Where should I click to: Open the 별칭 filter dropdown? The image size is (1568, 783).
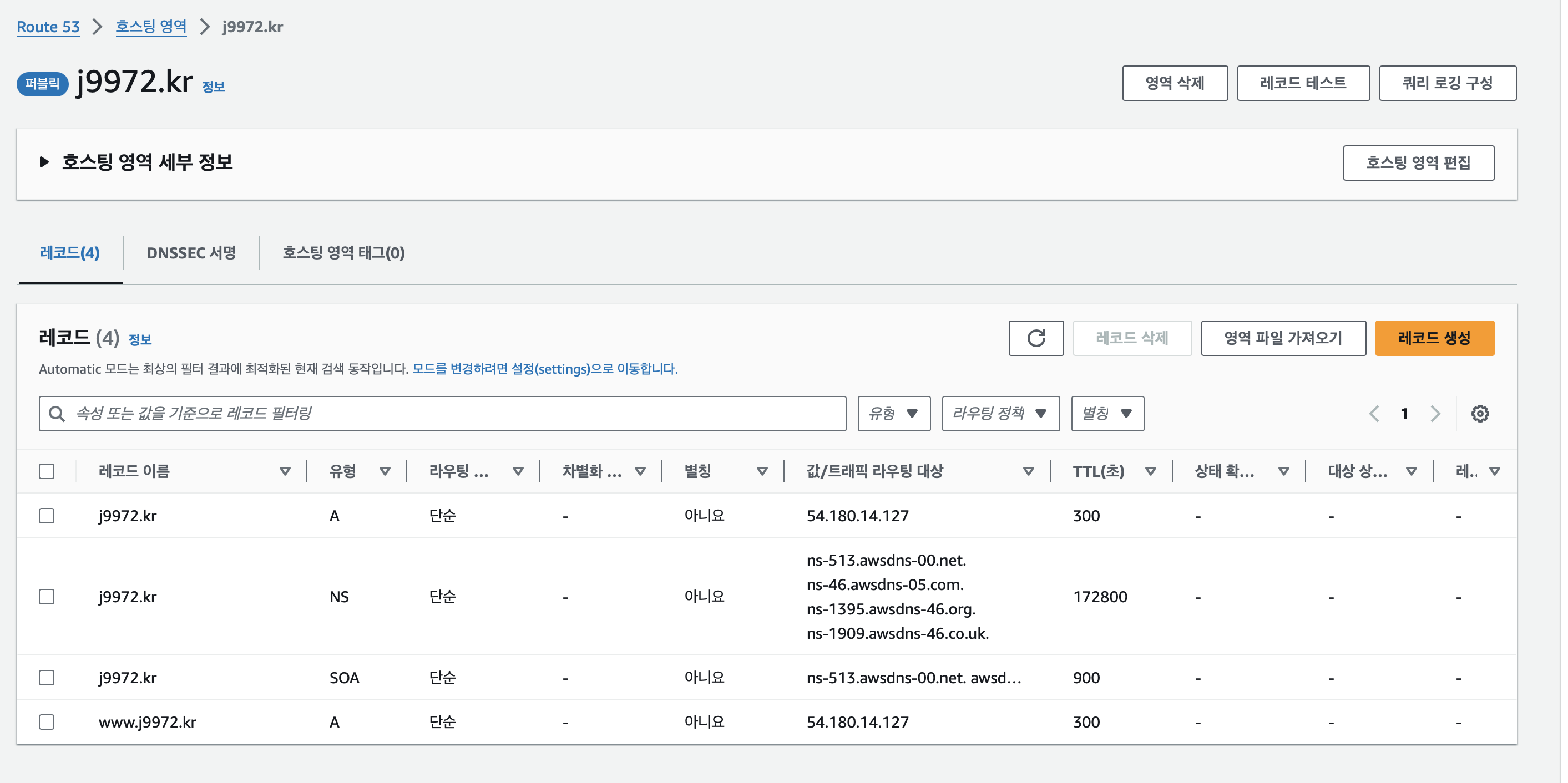coord(1106,414)
